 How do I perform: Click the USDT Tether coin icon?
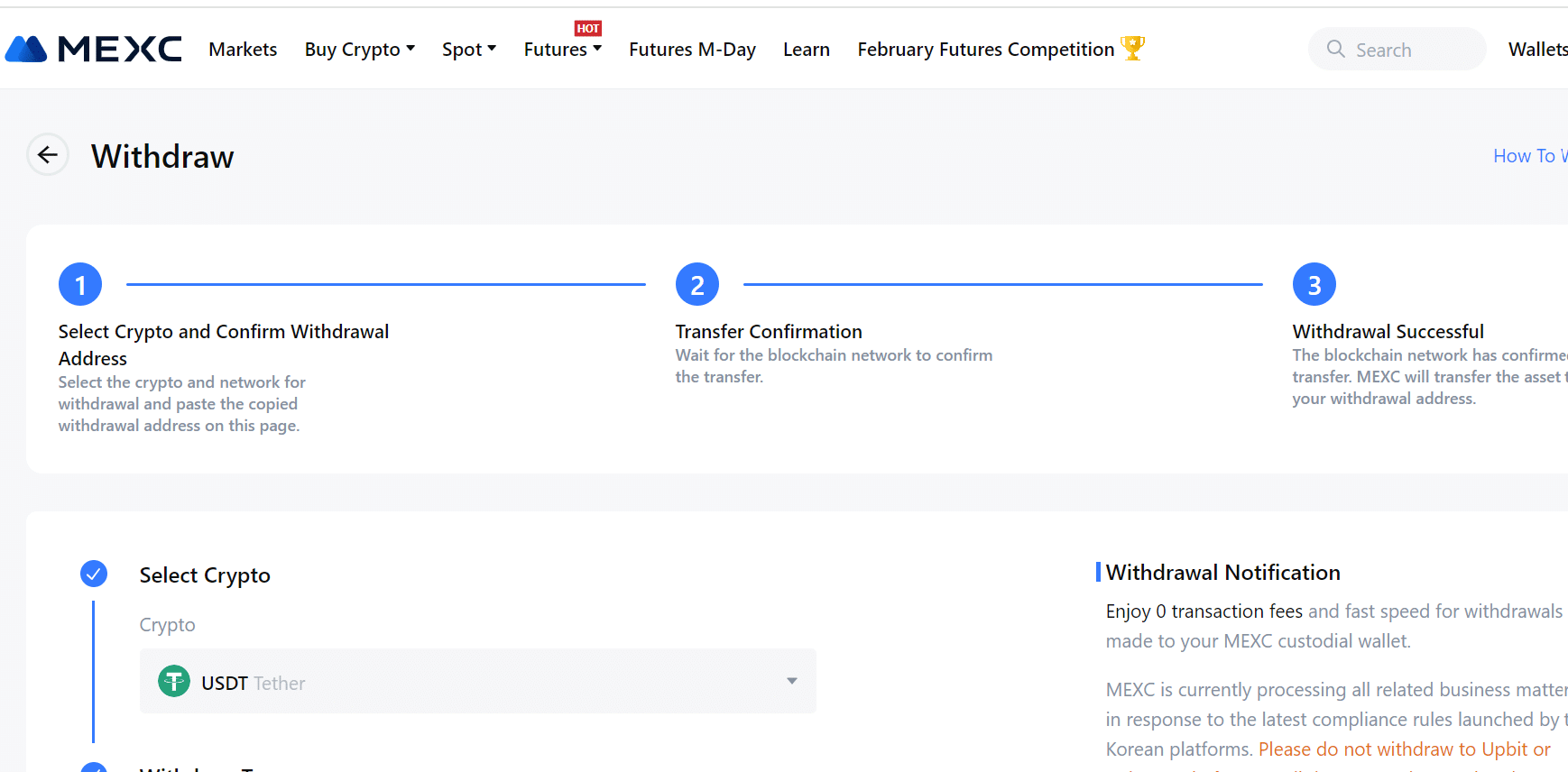point(174,681)
